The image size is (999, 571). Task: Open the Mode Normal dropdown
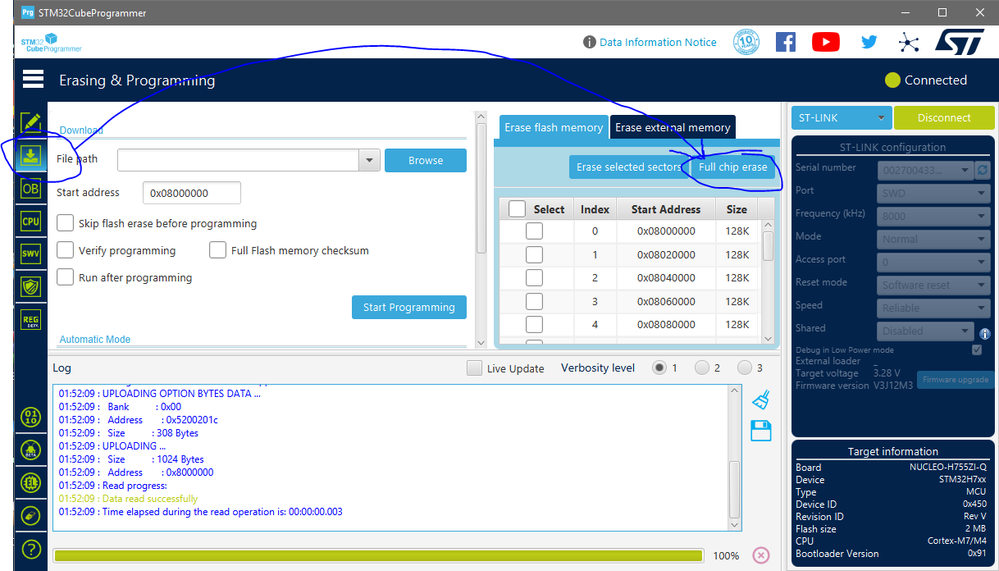(x=933, y=239)
